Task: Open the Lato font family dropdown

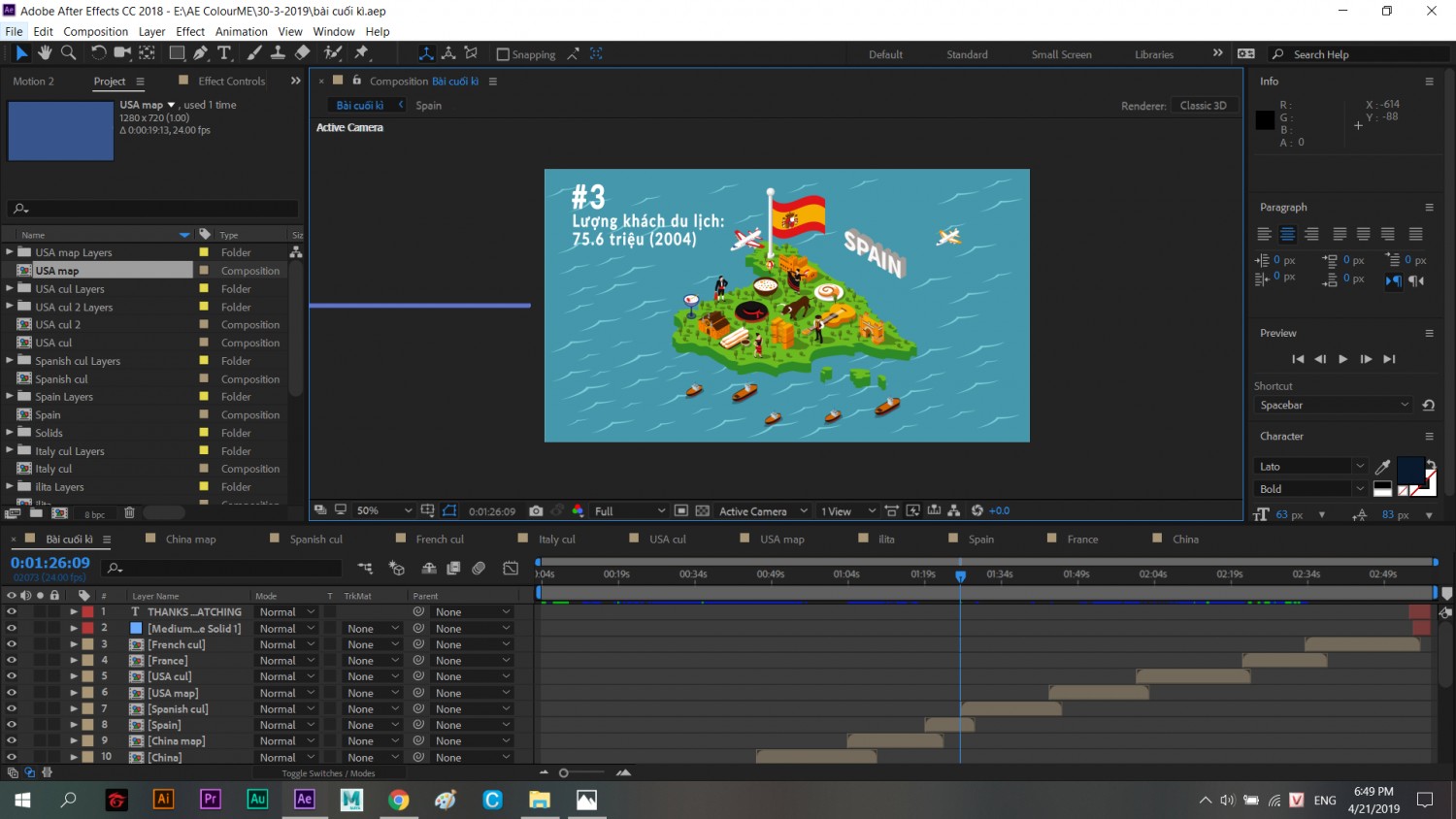Action: (1311, 467)
